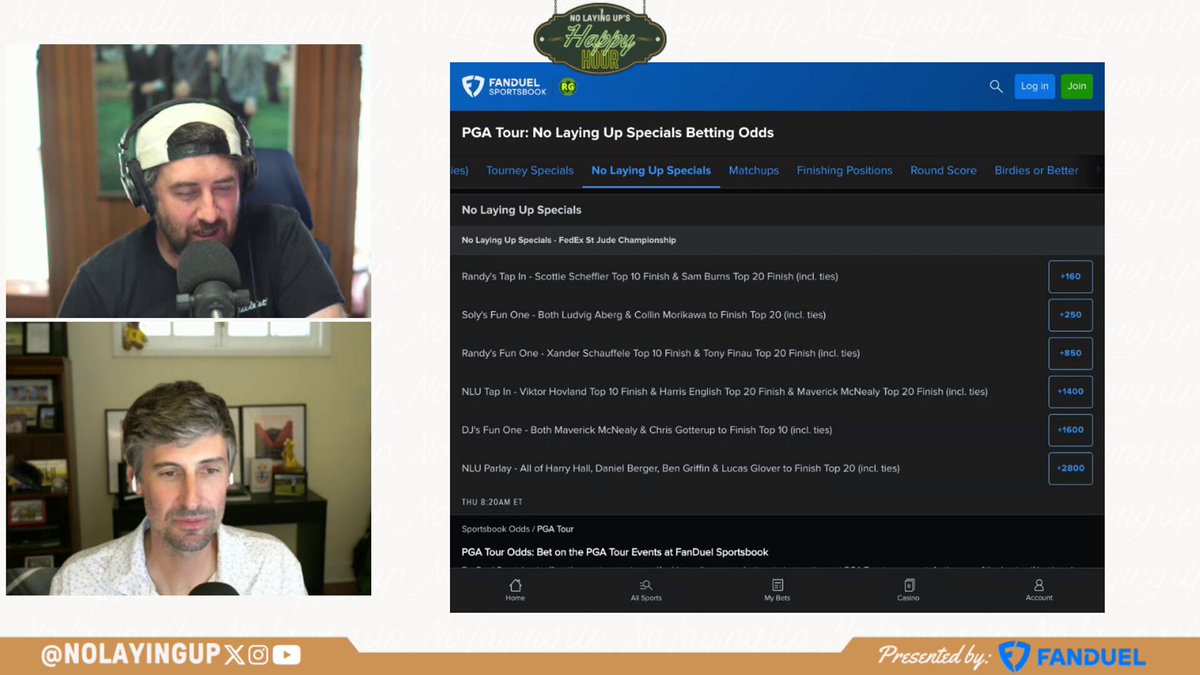Select +1400 odds for NLU Tap In
The image size is (1200, 675).
tap(1070, 392)
